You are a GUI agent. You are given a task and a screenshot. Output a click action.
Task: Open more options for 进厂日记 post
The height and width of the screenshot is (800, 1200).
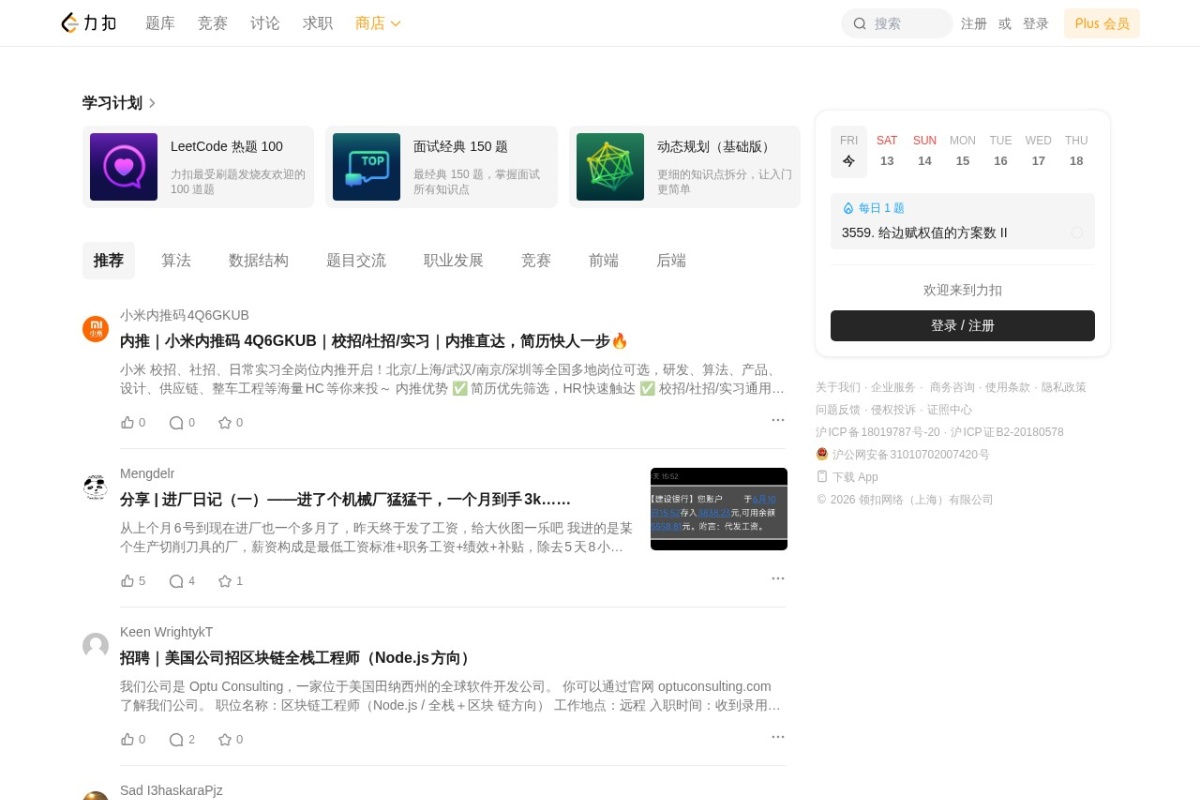tap(778, 578)
